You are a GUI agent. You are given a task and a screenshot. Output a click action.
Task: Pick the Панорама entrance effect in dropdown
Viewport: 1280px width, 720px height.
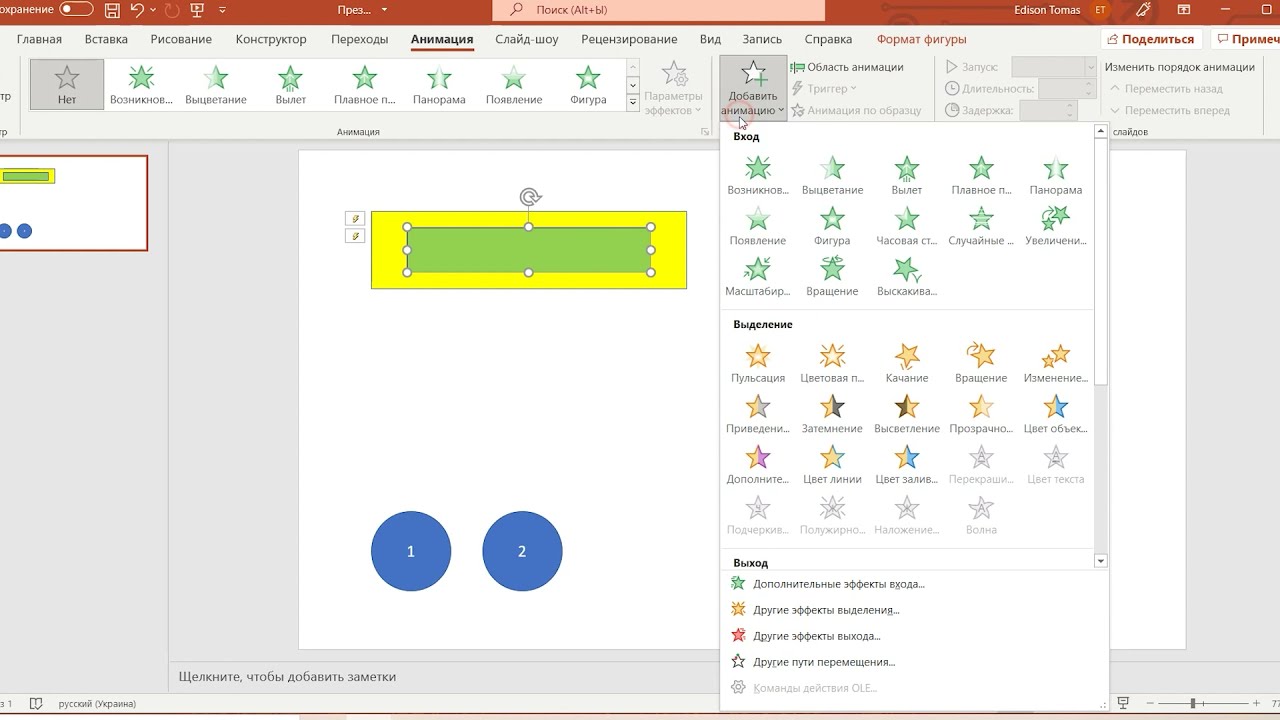pyautogui.click(x=1056, y=175)
